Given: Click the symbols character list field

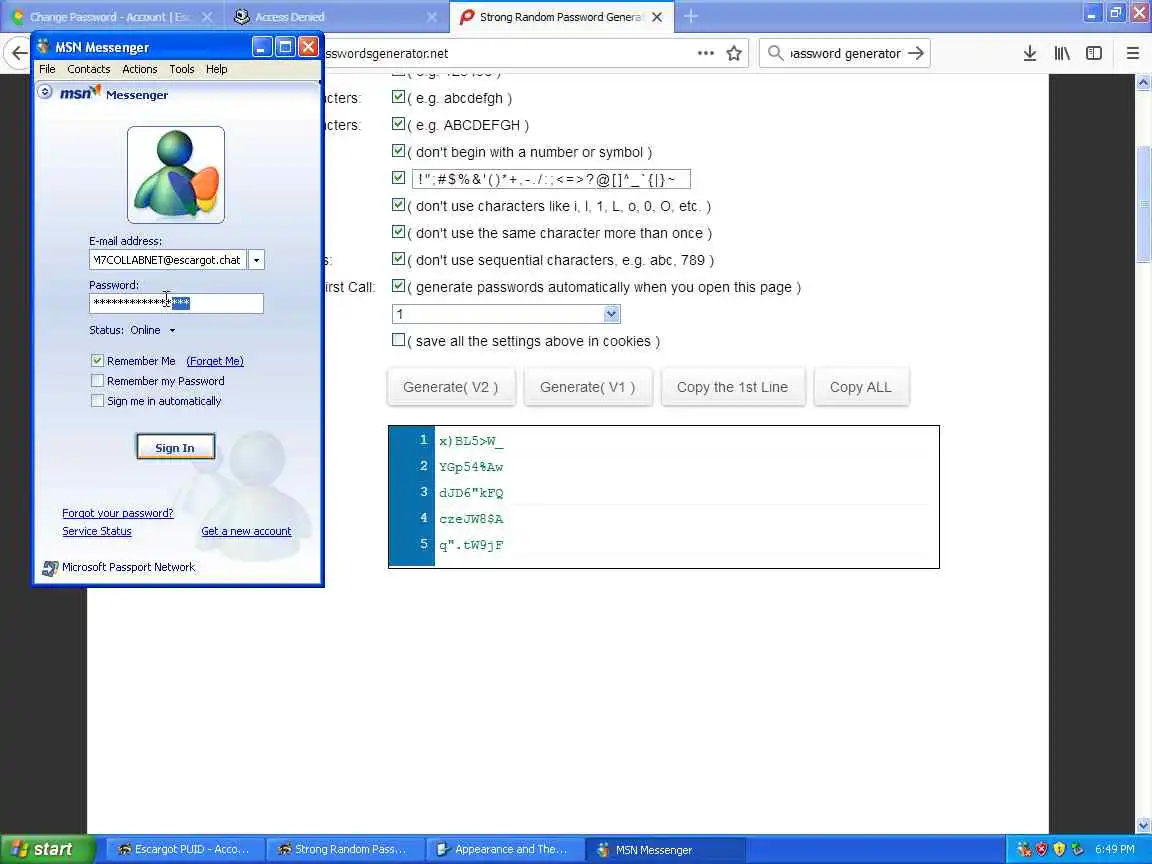Looking at the screenshot, I should point(551,179).
